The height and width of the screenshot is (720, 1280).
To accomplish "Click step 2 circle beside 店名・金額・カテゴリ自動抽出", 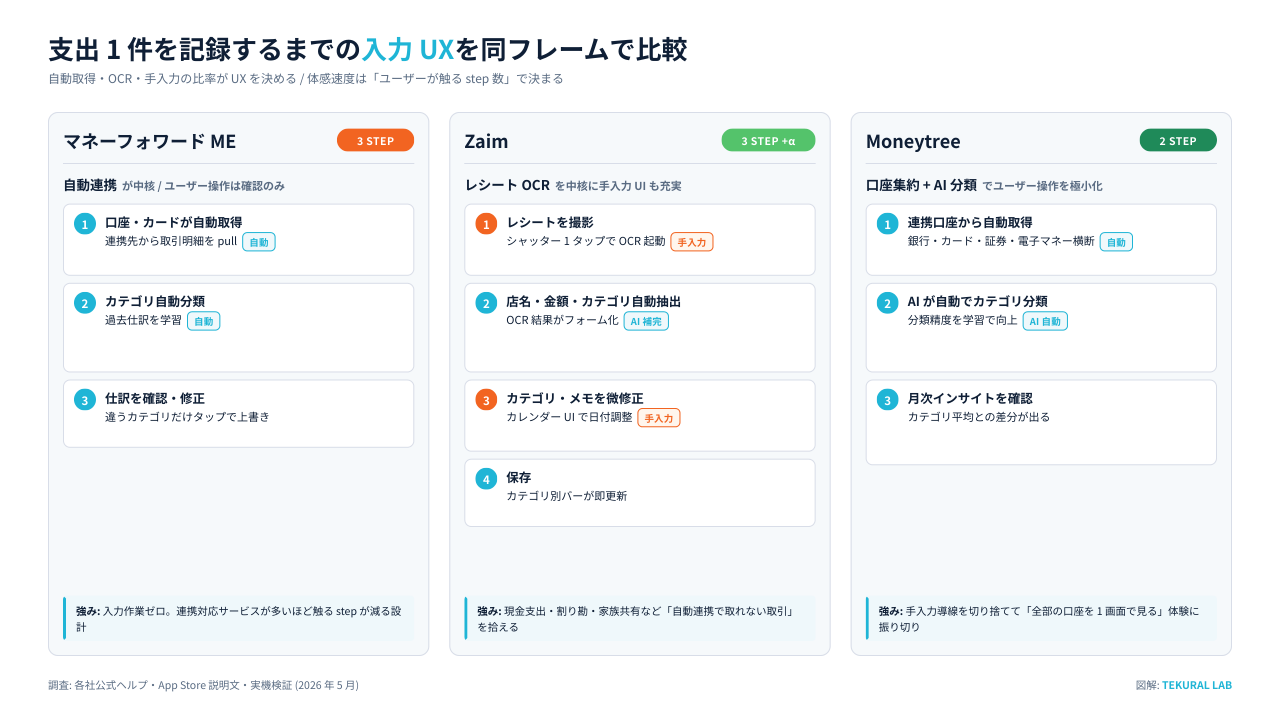I will pos(486,303).
